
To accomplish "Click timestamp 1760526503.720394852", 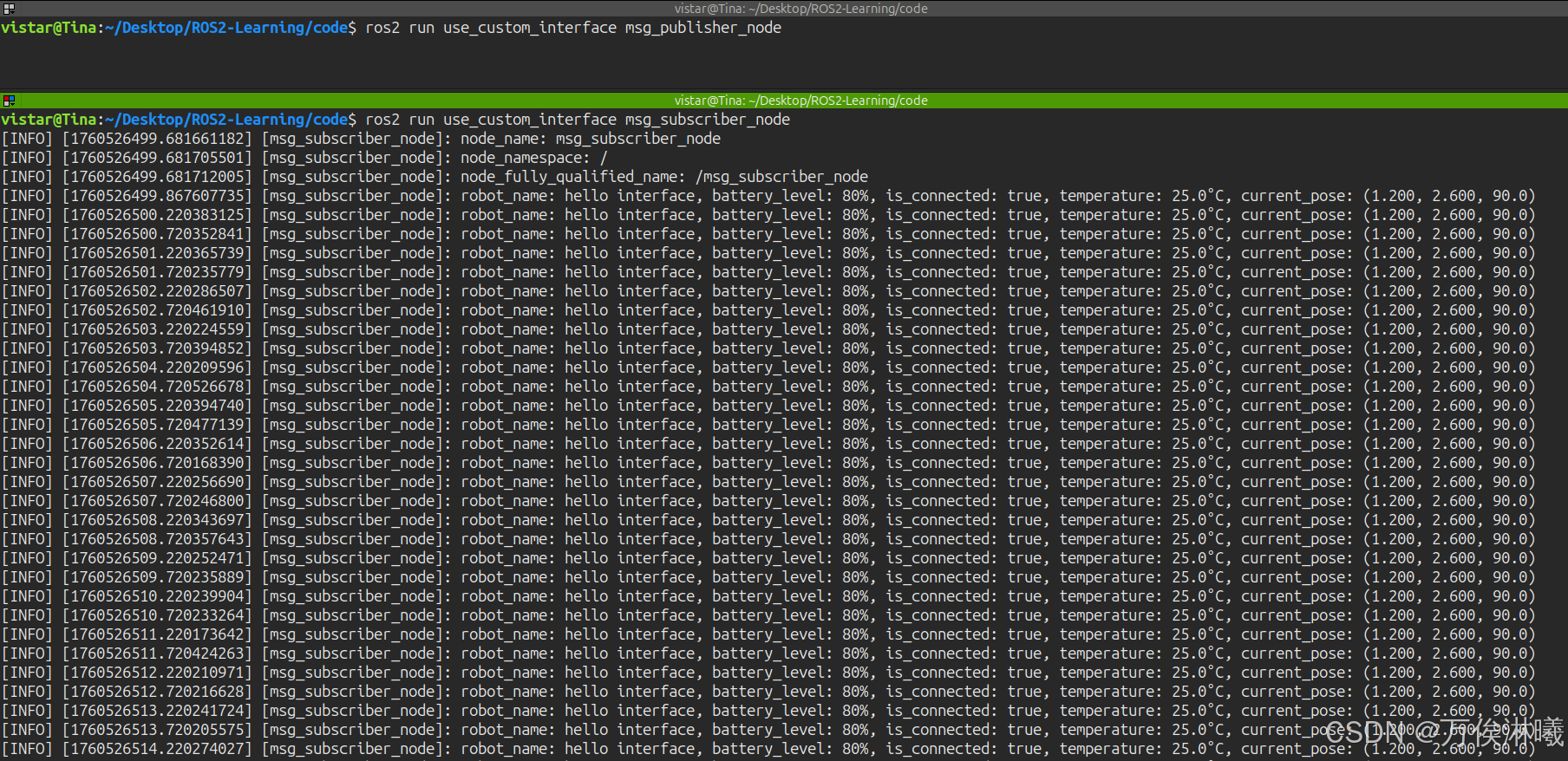I will 157,348.
